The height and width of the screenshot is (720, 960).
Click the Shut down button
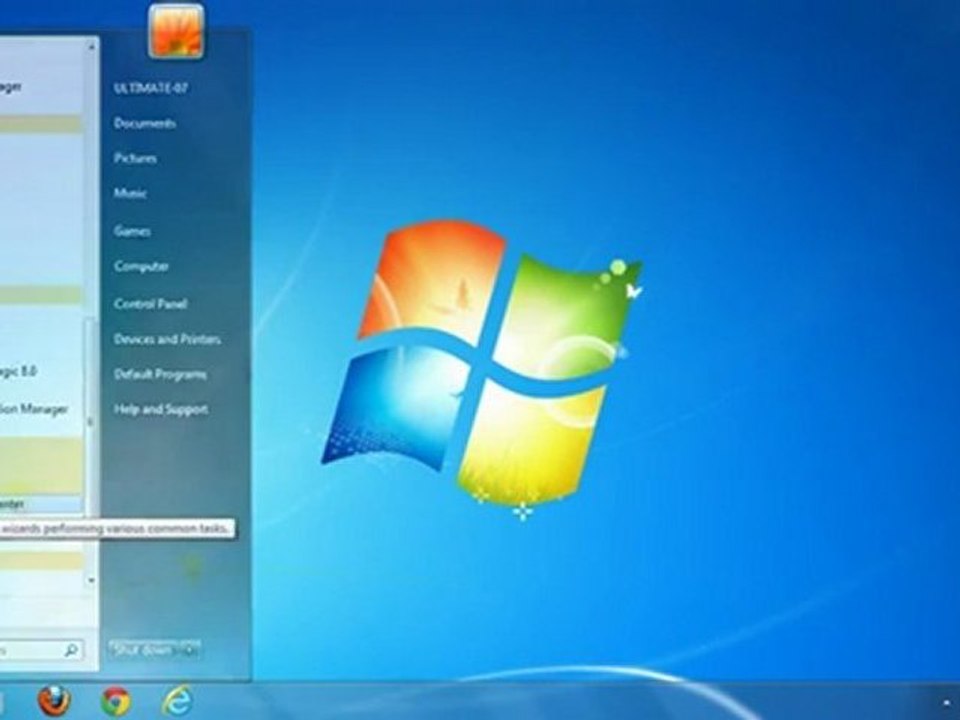click(x=145, y=649)
